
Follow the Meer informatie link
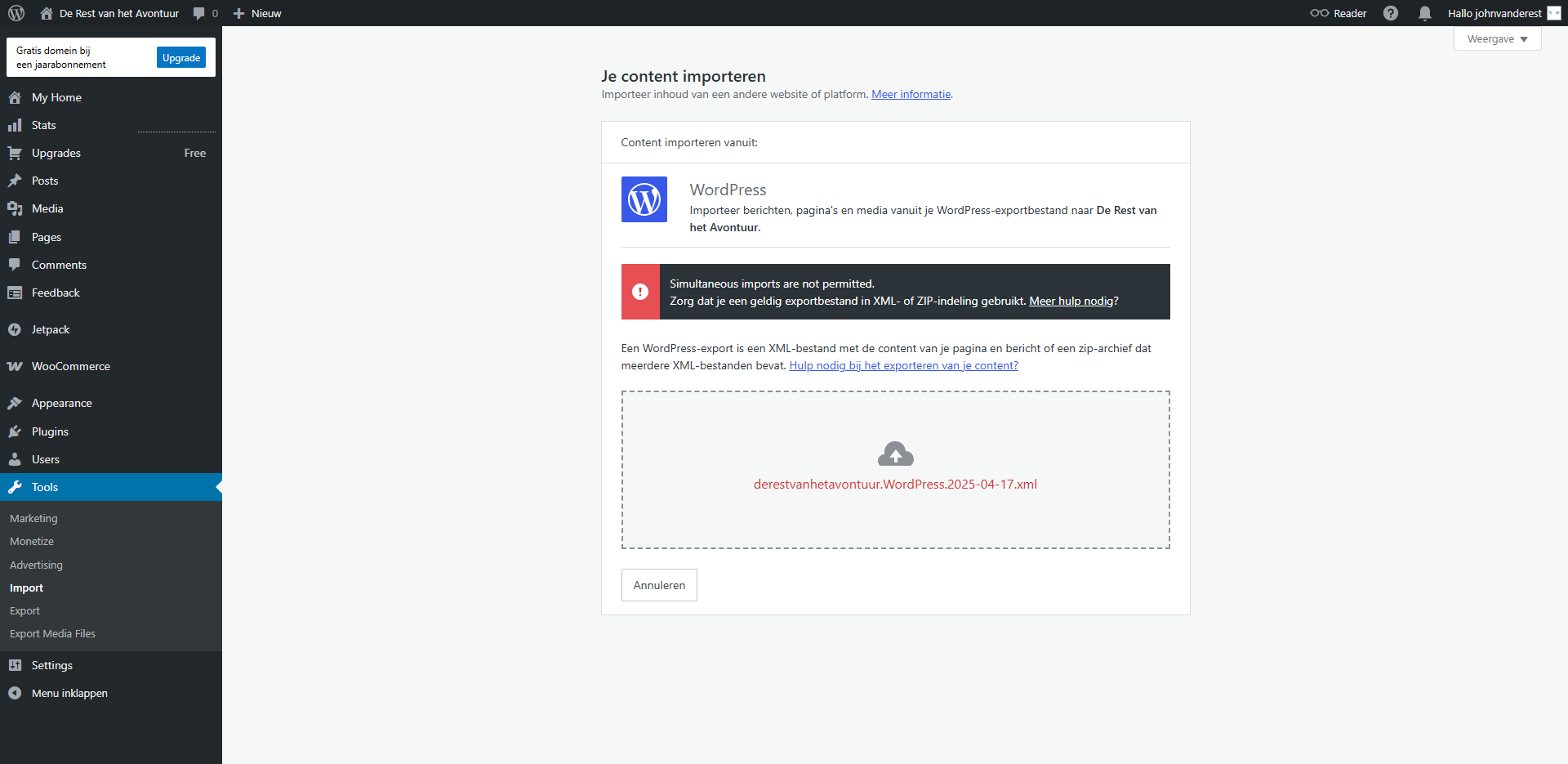(x=911, y=94)
